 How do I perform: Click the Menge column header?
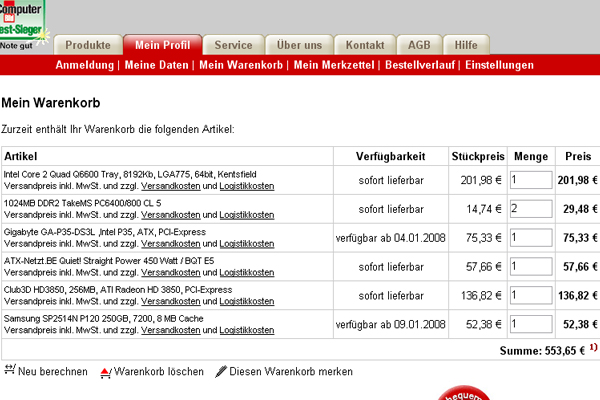coord(531,156)
